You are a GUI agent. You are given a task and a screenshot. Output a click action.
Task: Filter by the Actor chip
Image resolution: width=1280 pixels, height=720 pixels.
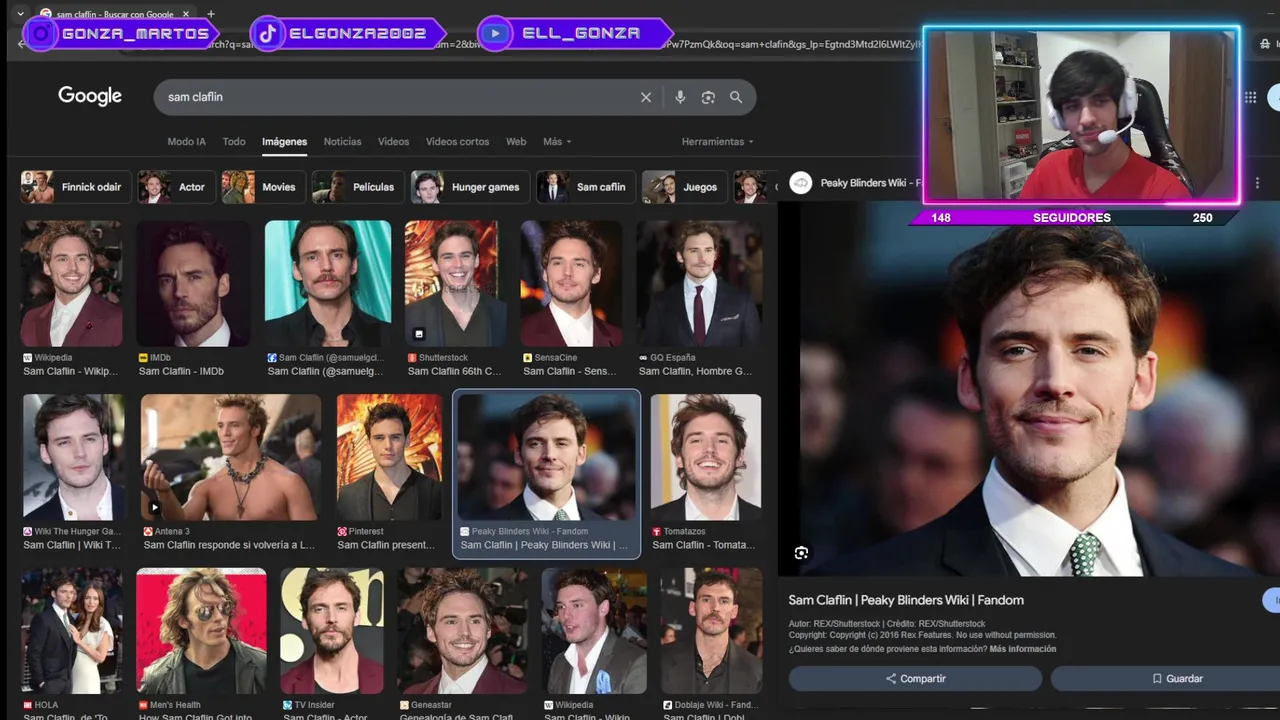[175, 187]
